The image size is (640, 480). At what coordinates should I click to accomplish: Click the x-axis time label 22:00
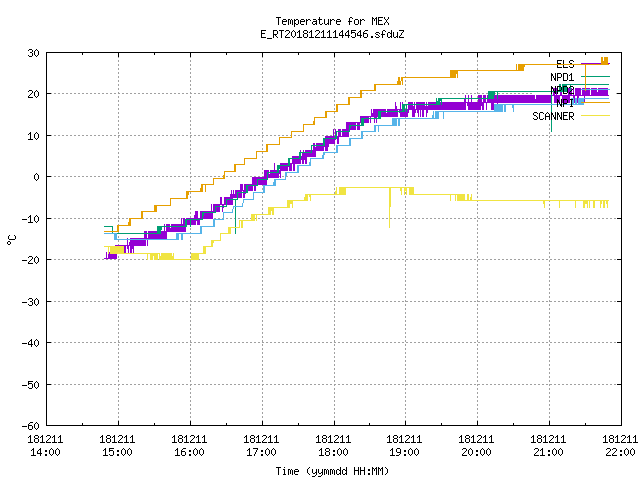(620, 453)
